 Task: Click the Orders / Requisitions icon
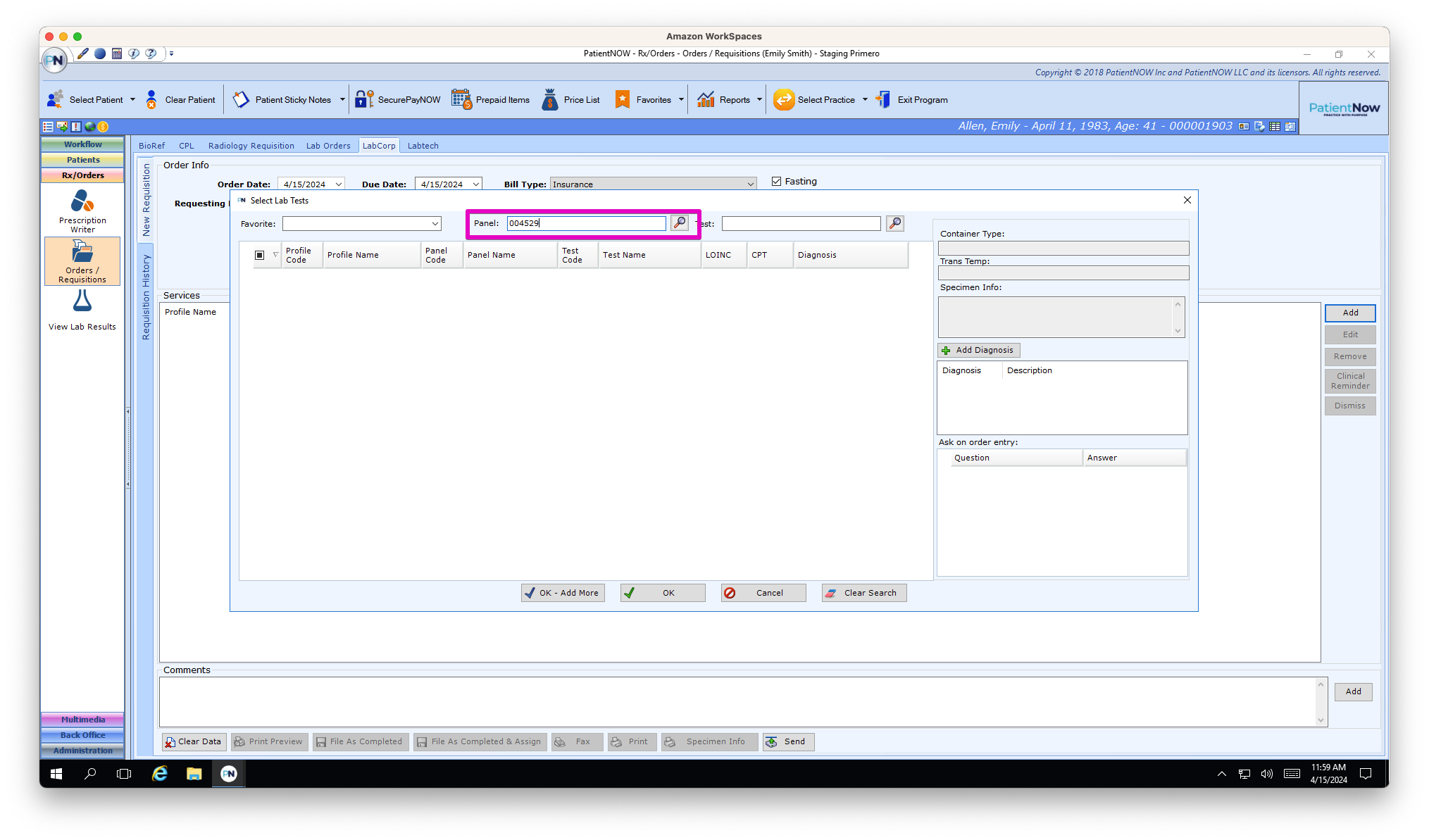[82, 261]
